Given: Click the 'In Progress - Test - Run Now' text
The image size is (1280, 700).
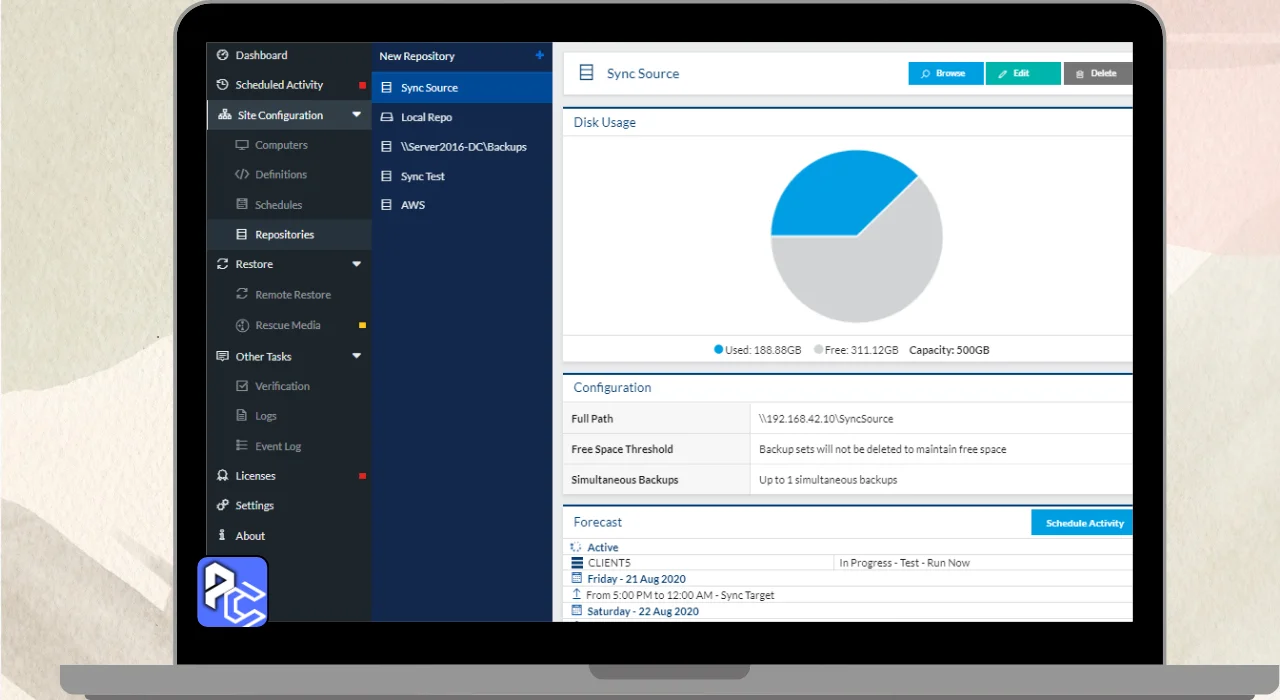Looking at the screenshot, I should pos(904,563).
